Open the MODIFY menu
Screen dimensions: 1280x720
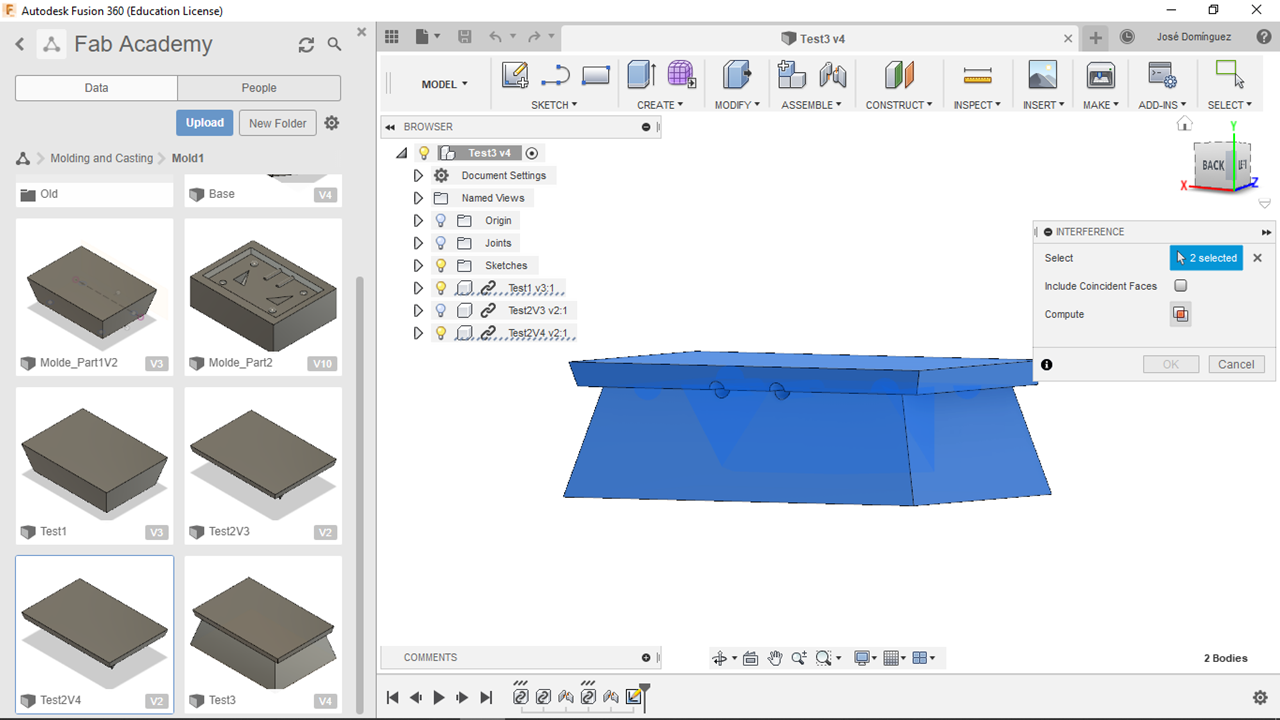coord(737,105)
